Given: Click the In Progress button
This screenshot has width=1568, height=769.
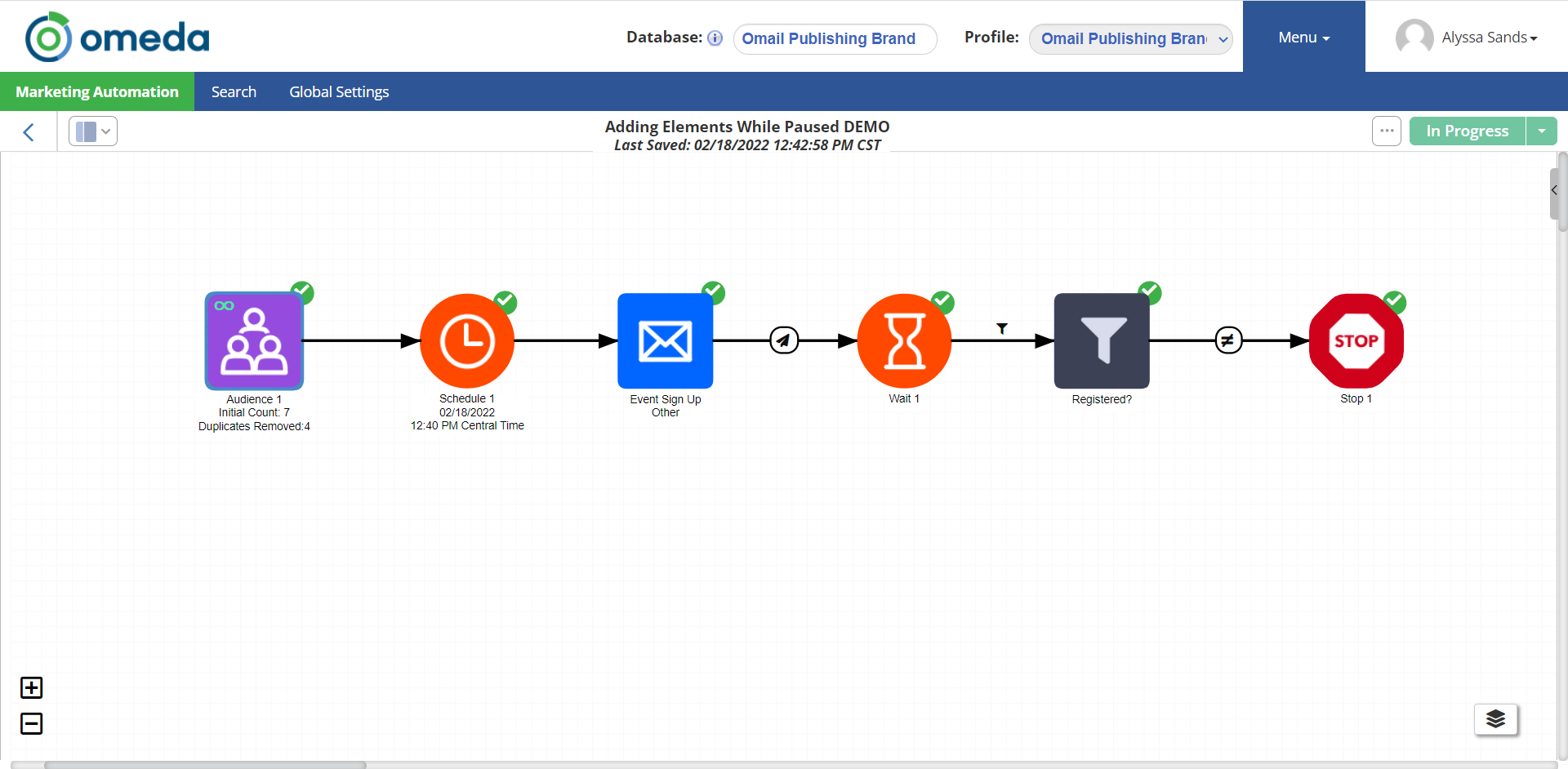Looking at the screenshot, I should (x=1467, y=131).
